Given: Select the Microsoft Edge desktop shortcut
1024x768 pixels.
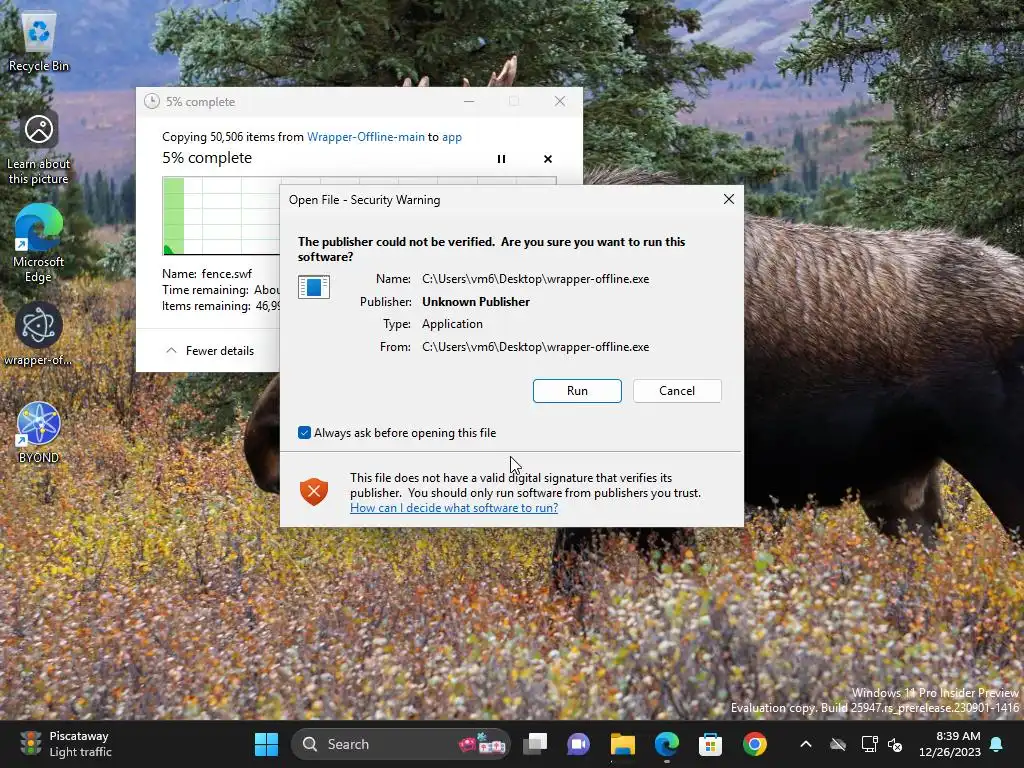Looking at the screenshot, I should click(39, 244).
